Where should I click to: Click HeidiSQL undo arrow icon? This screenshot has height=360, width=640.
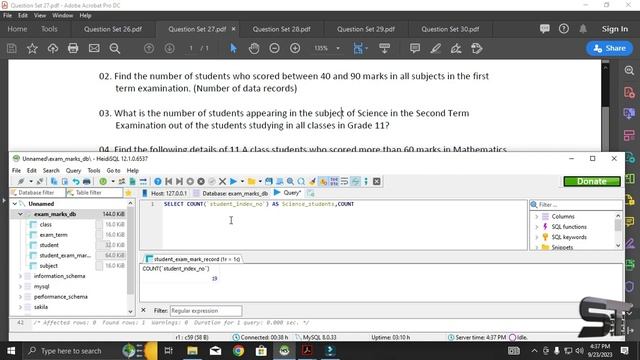point(76,181)
